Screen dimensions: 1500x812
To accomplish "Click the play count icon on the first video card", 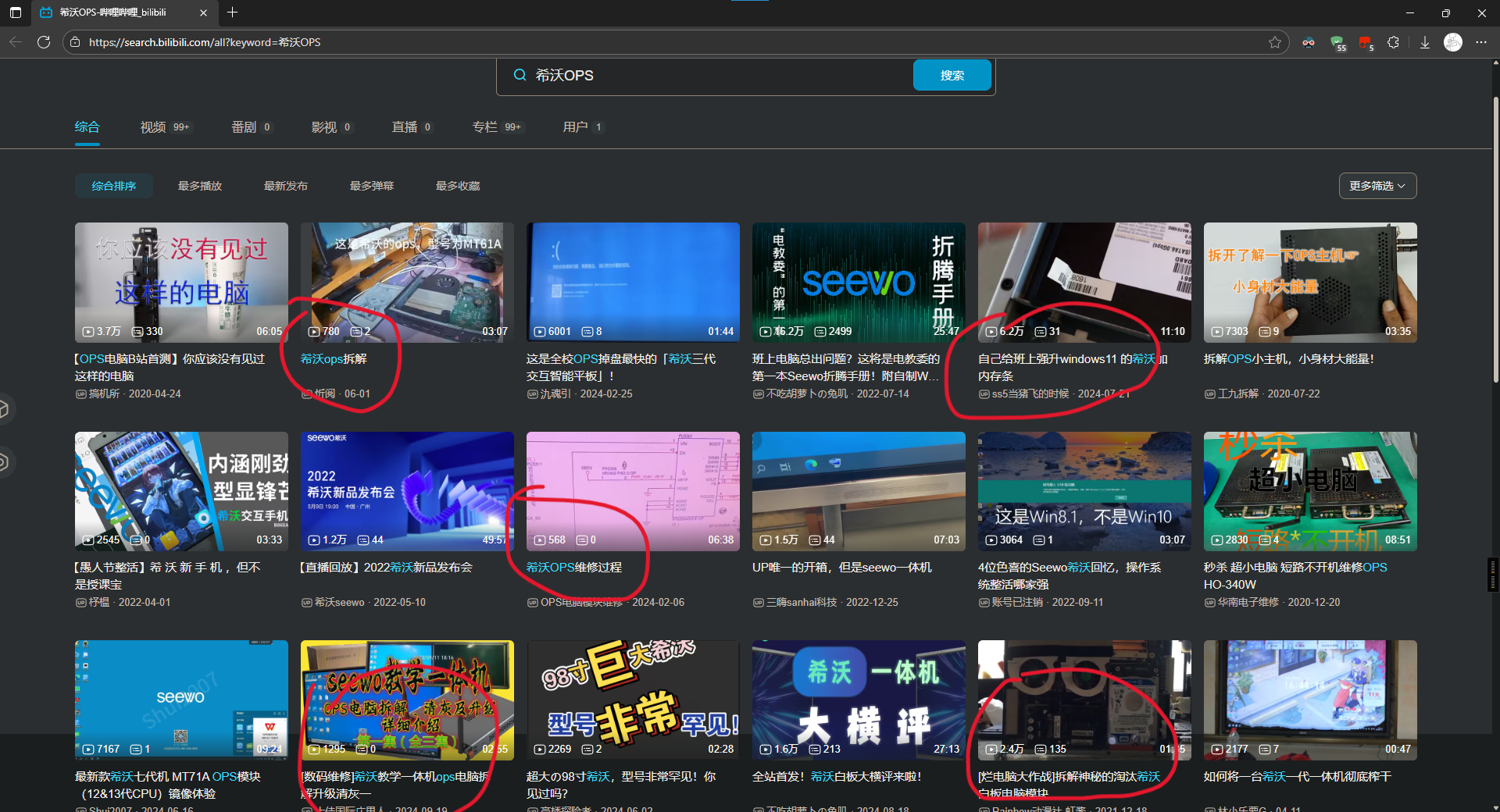I will click(x=87, y=331).
